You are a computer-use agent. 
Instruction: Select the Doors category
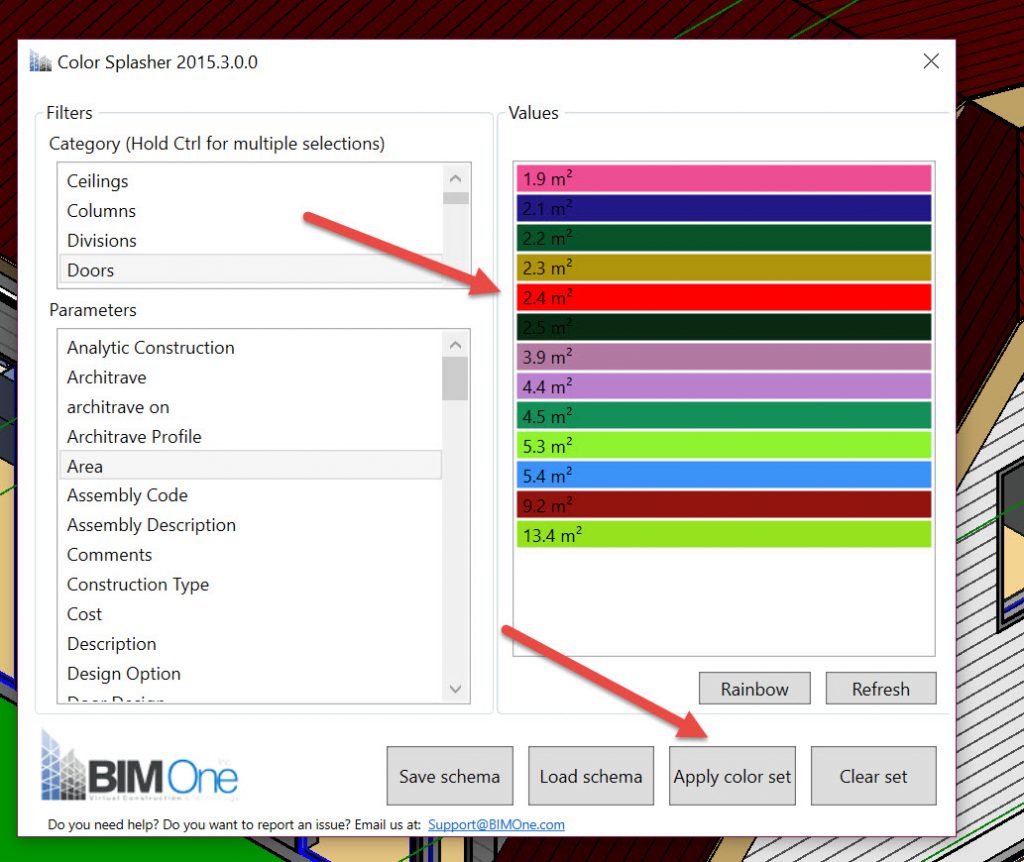pyautogui.click(x=90, y=270)
